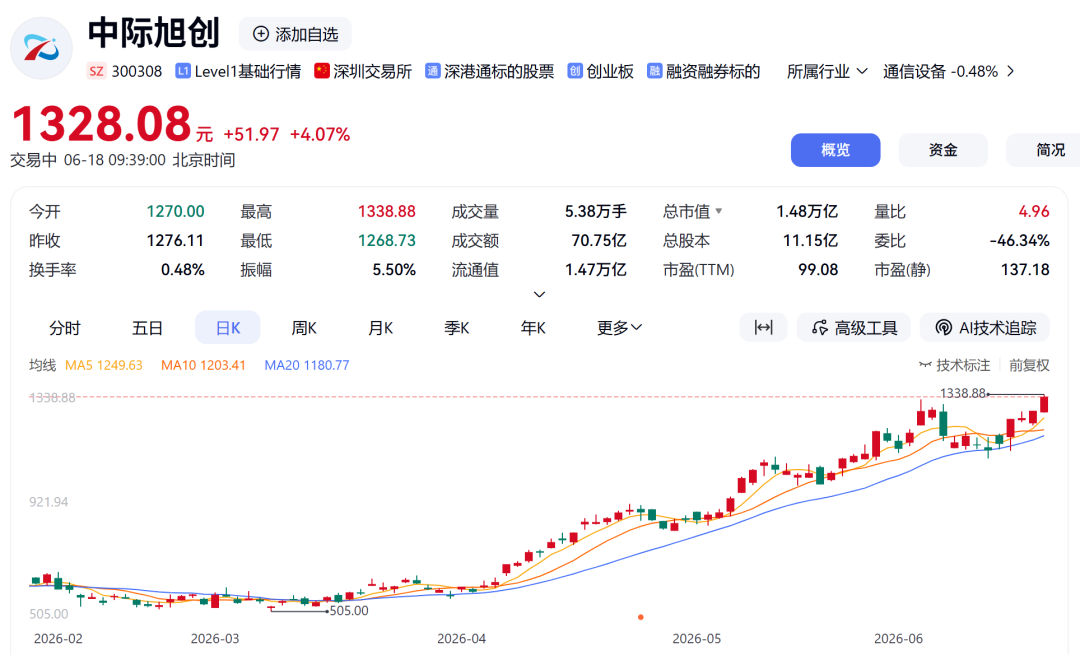The width and height of the screenshot is (1080, 655).
Task: Add stock via 添加自选 button
Action: tap(295, 34)
